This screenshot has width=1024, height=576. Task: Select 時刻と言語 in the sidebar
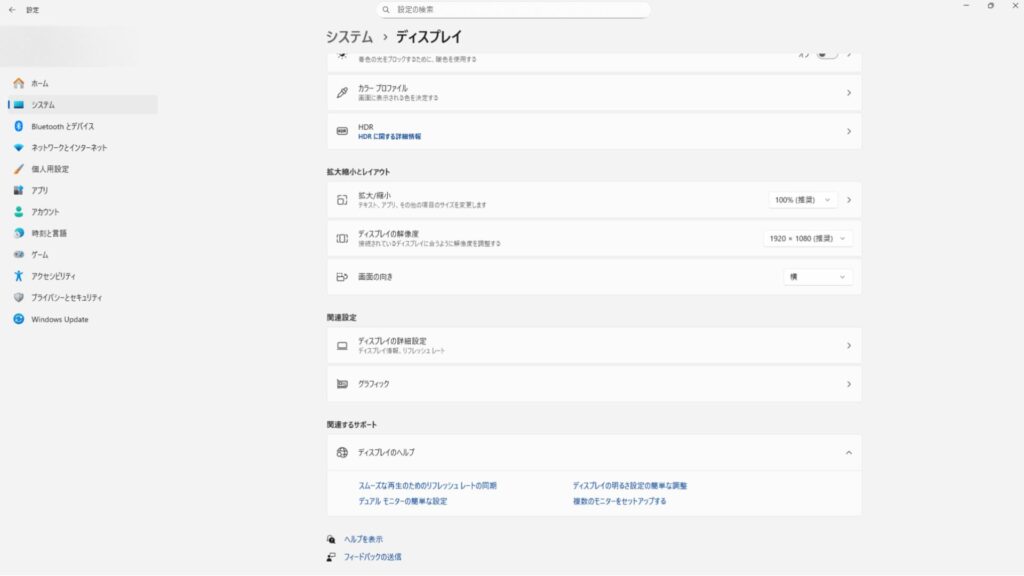pos(49,233)
